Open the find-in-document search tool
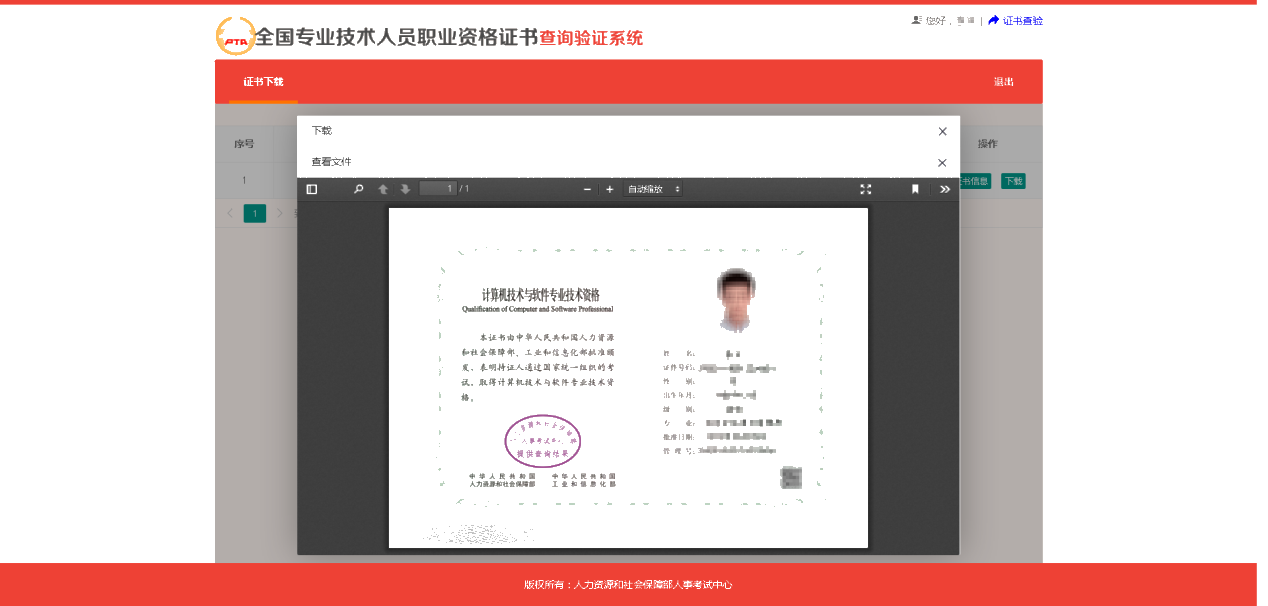 coord(359,189)
